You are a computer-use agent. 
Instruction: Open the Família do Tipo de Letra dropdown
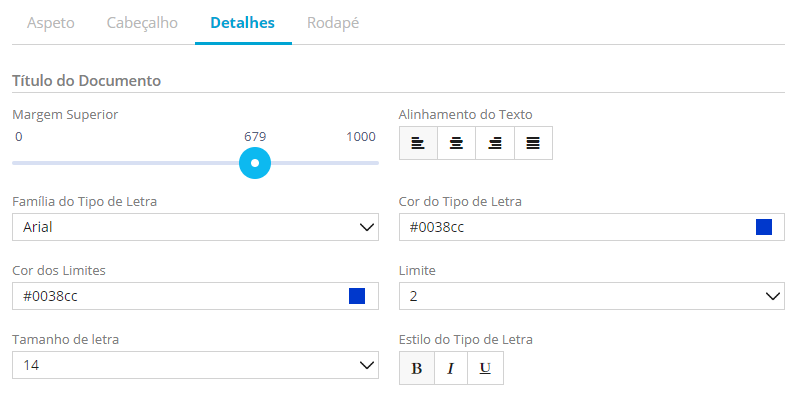(195, 227)
